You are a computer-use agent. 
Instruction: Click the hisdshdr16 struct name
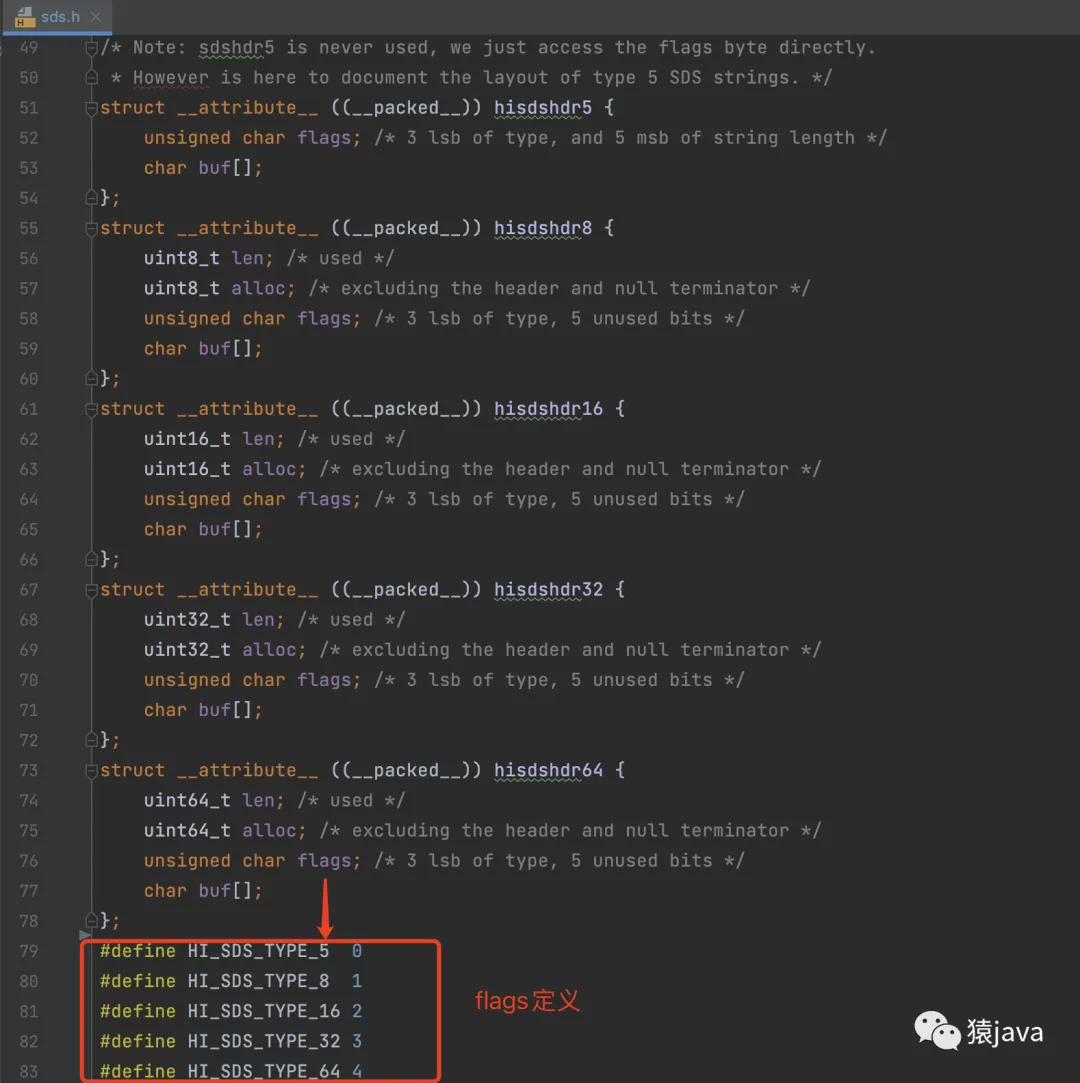548,409
